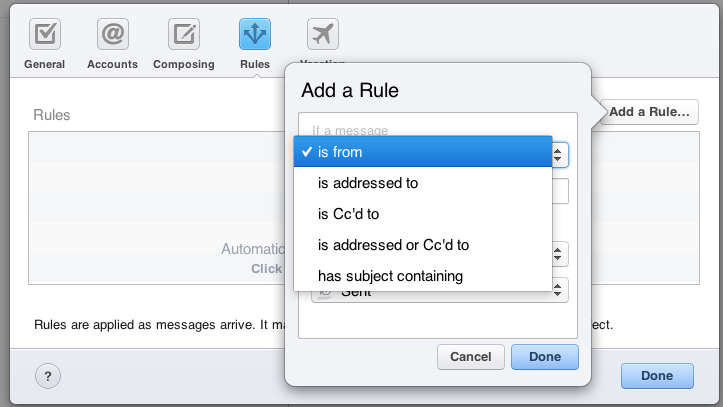Open the Sent folder dropdown
Image resolution: width=723 pixels, height=407 pixels.
pyautogui.click(x=560, y=290)
